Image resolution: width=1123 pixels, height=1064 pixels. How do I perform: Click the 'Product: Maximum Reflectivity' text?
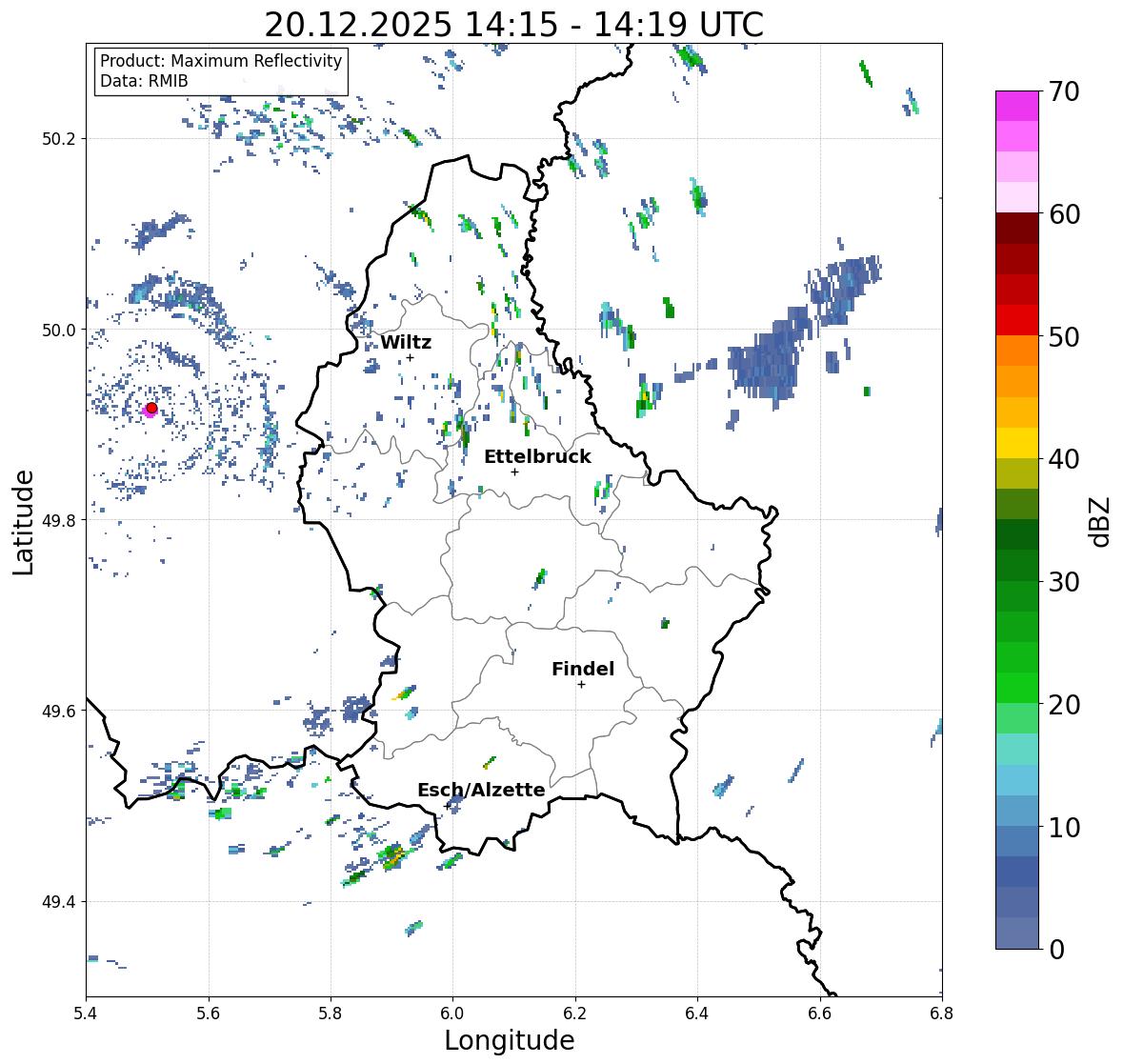coord(221,61)
